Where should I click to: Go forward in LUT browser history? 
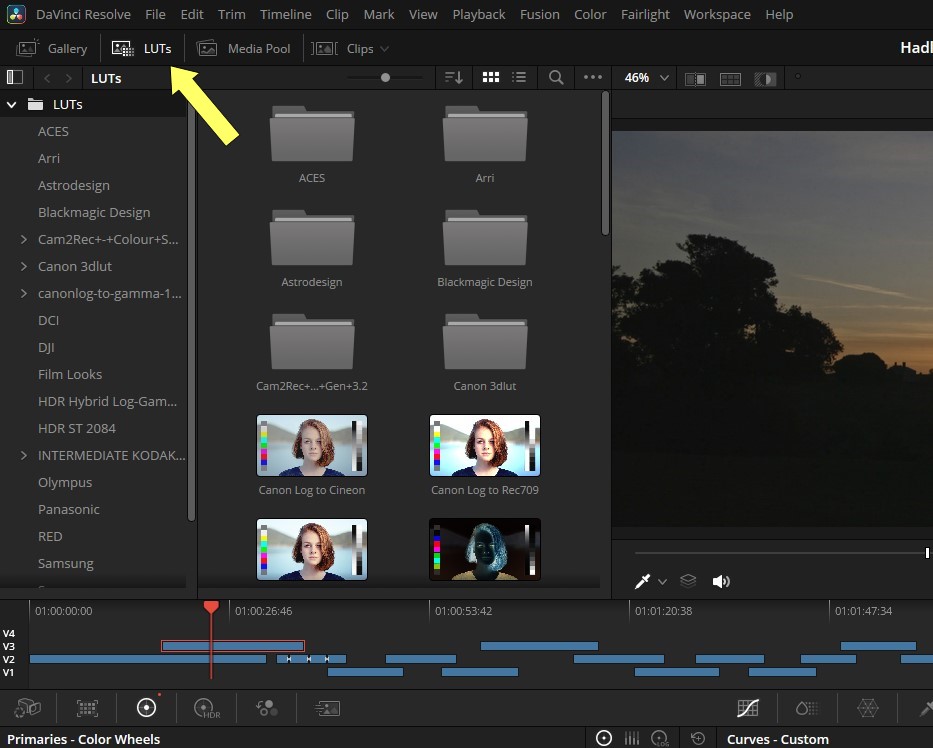[x=68, y=78]
